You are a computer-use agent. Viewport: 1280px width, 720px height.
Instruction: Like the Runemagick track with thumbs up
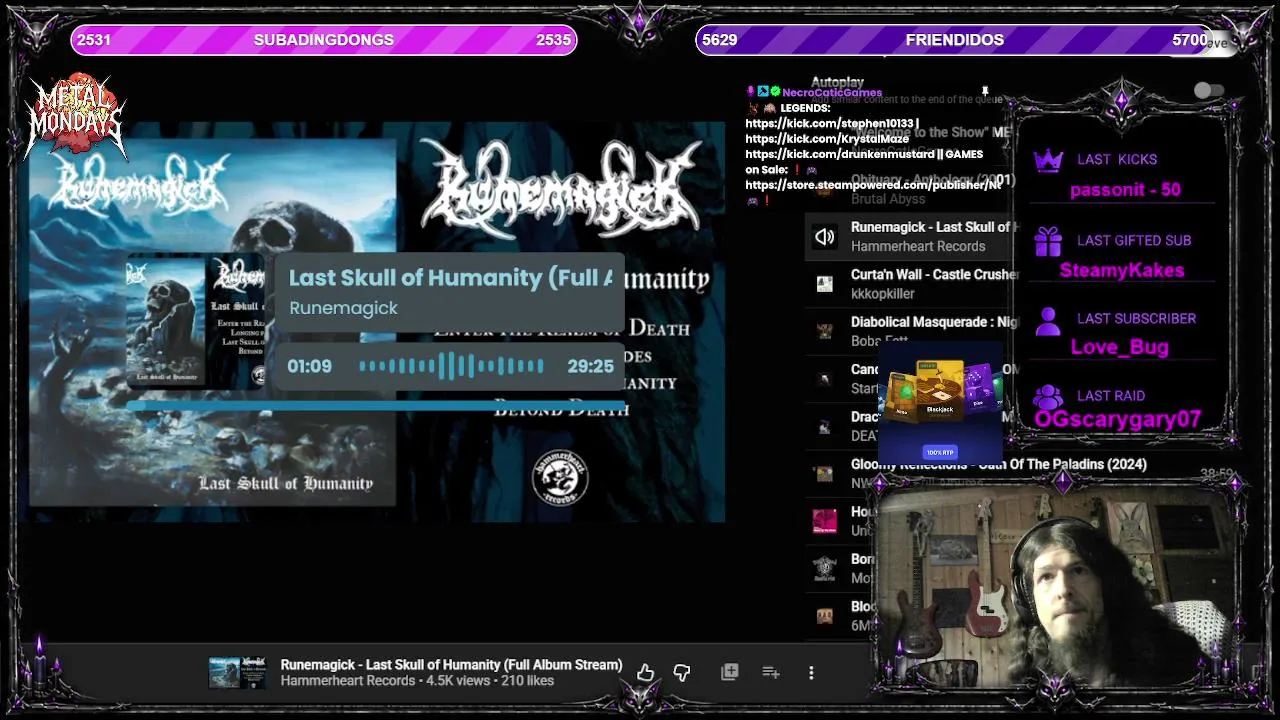click(645, 673)
